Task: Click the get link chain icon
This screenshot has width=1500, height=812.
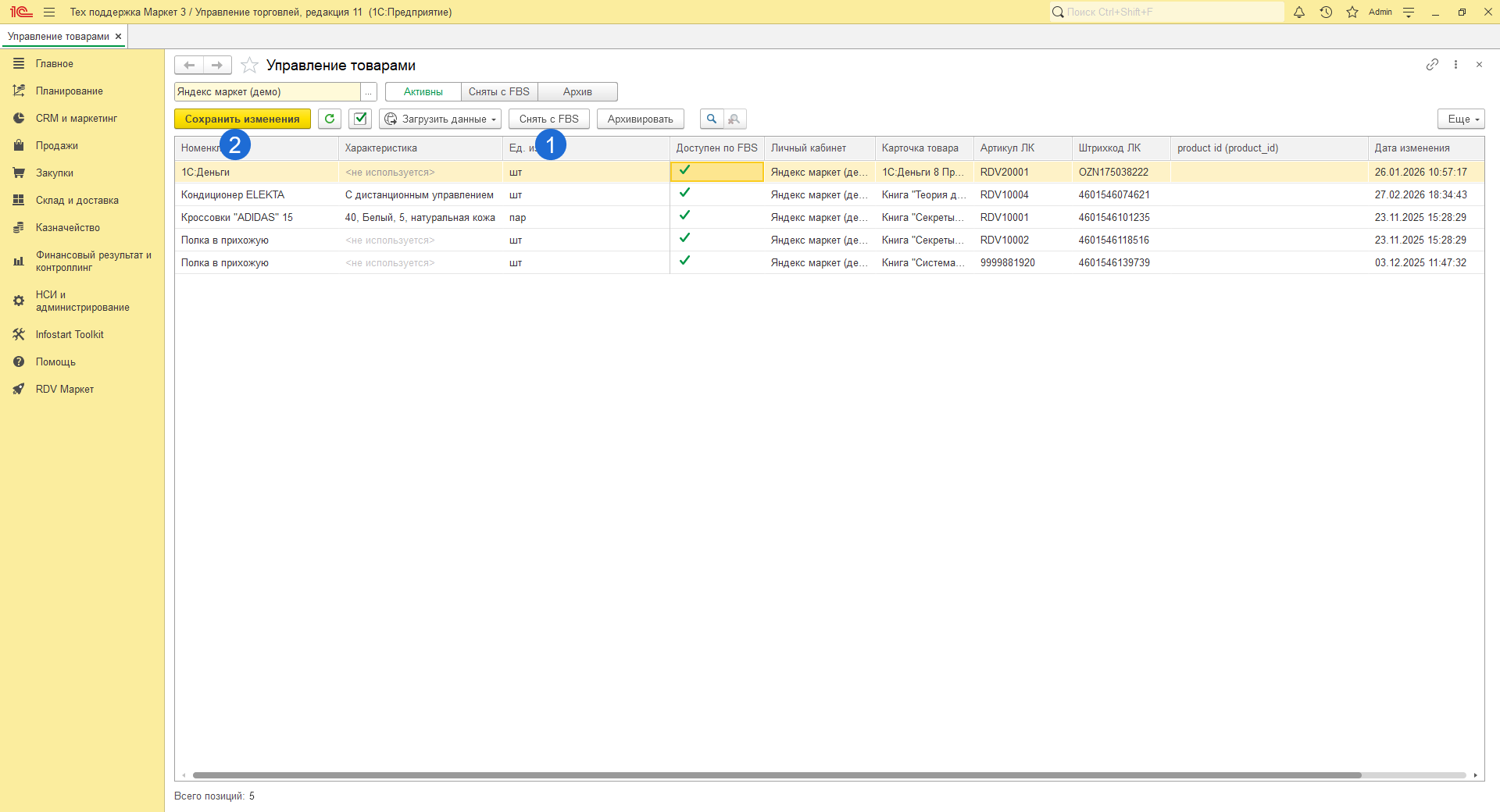Action: pyautogui.click(x=1432, y=65)
